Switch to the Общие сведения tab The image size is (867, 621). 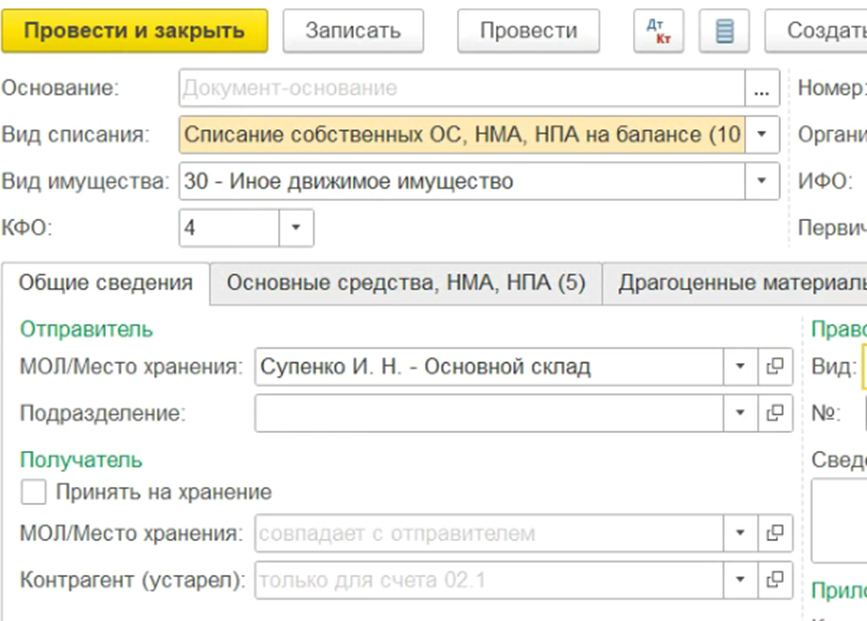click(x=106, y=283)
